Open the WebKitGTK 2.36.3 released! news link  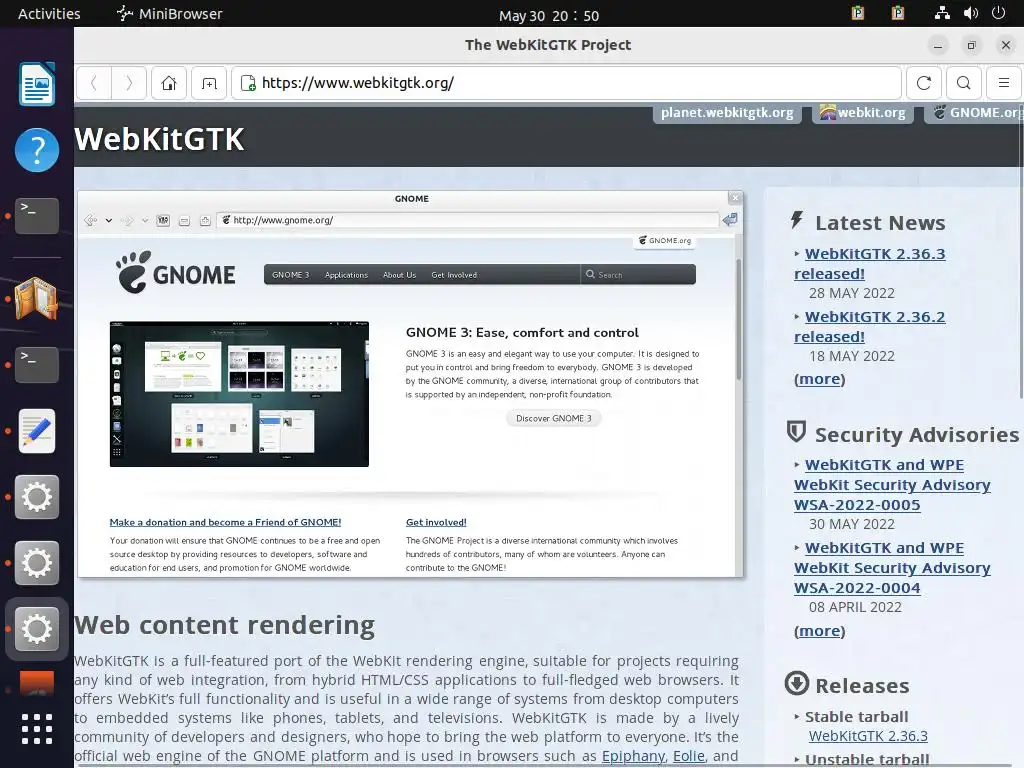[x=870, y=264]
